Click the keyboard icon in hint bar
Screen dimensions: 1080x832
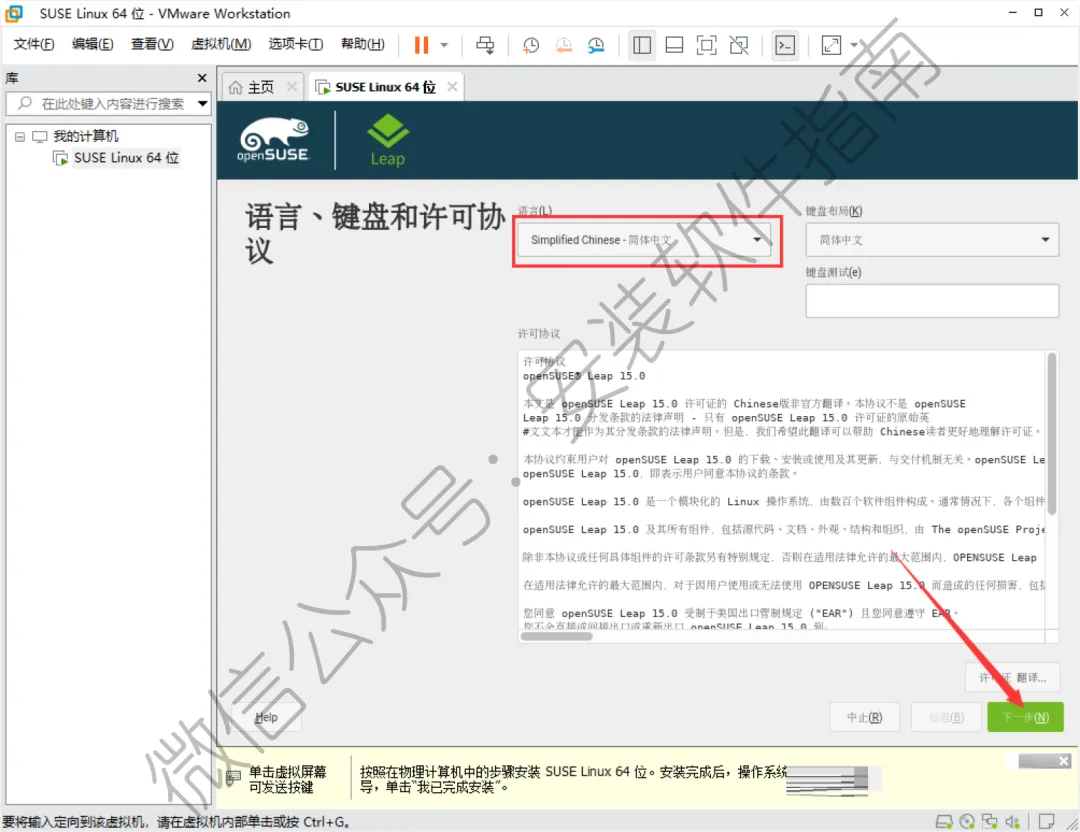pos(233,778)
